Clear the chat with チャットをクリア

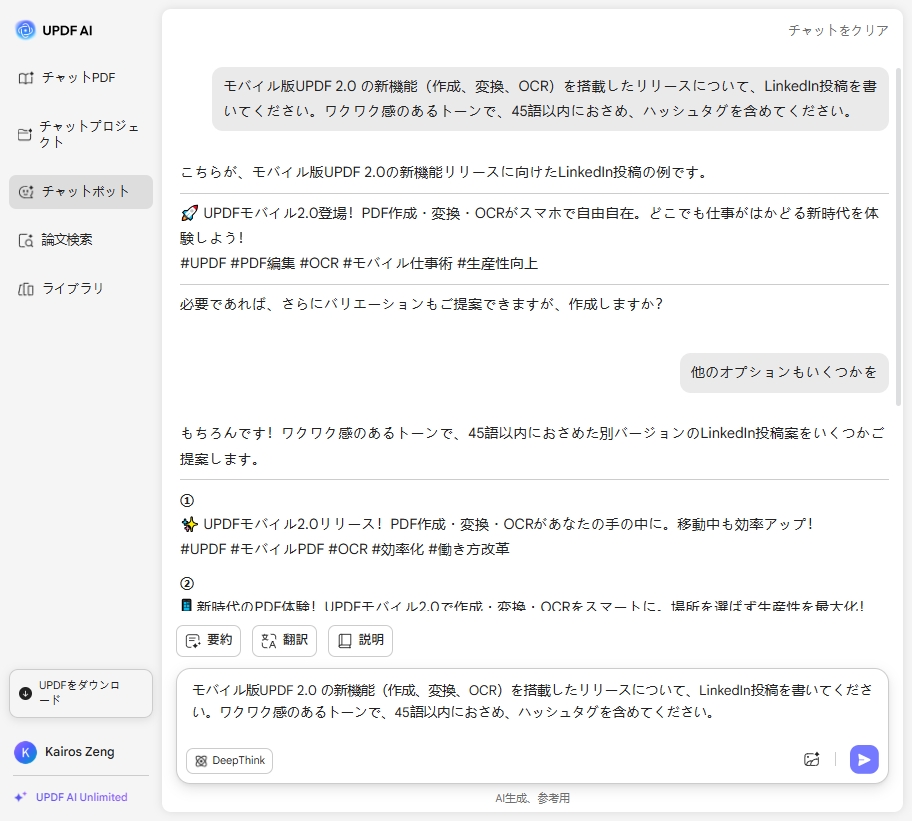[x=838, y=30]
